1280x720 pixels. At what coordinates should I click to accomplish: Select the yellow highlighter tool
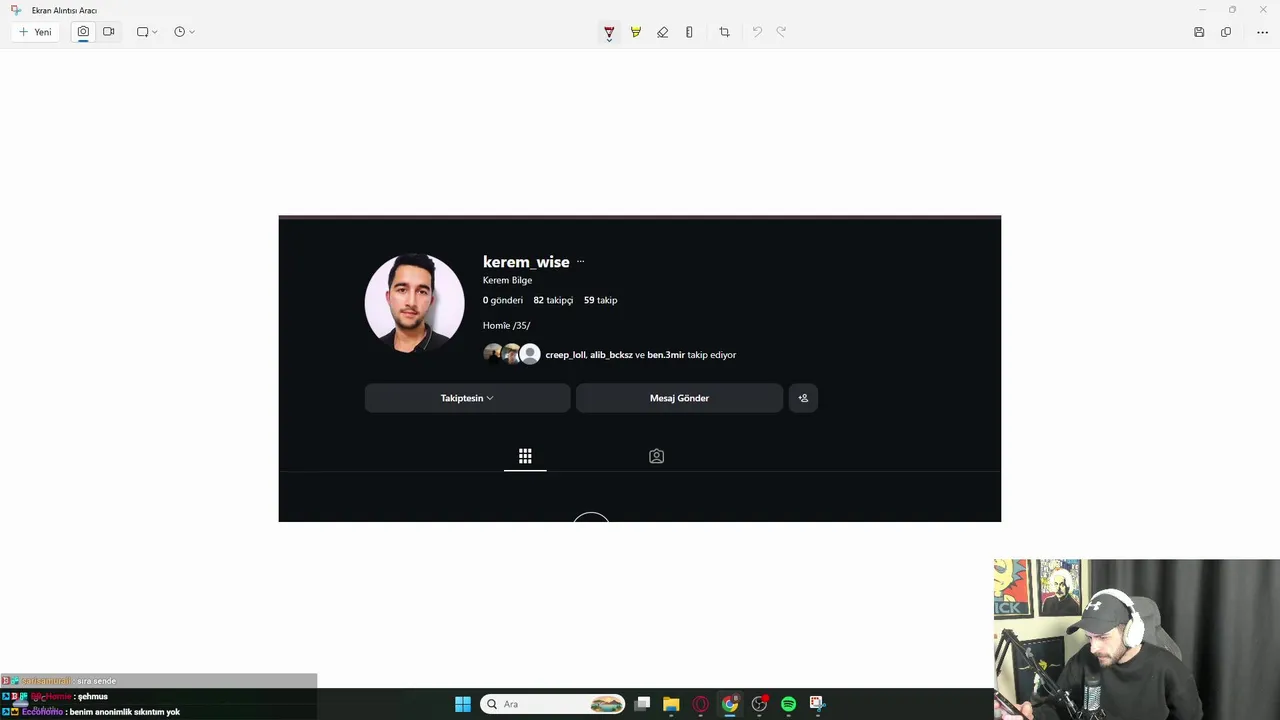click(635, 32)
